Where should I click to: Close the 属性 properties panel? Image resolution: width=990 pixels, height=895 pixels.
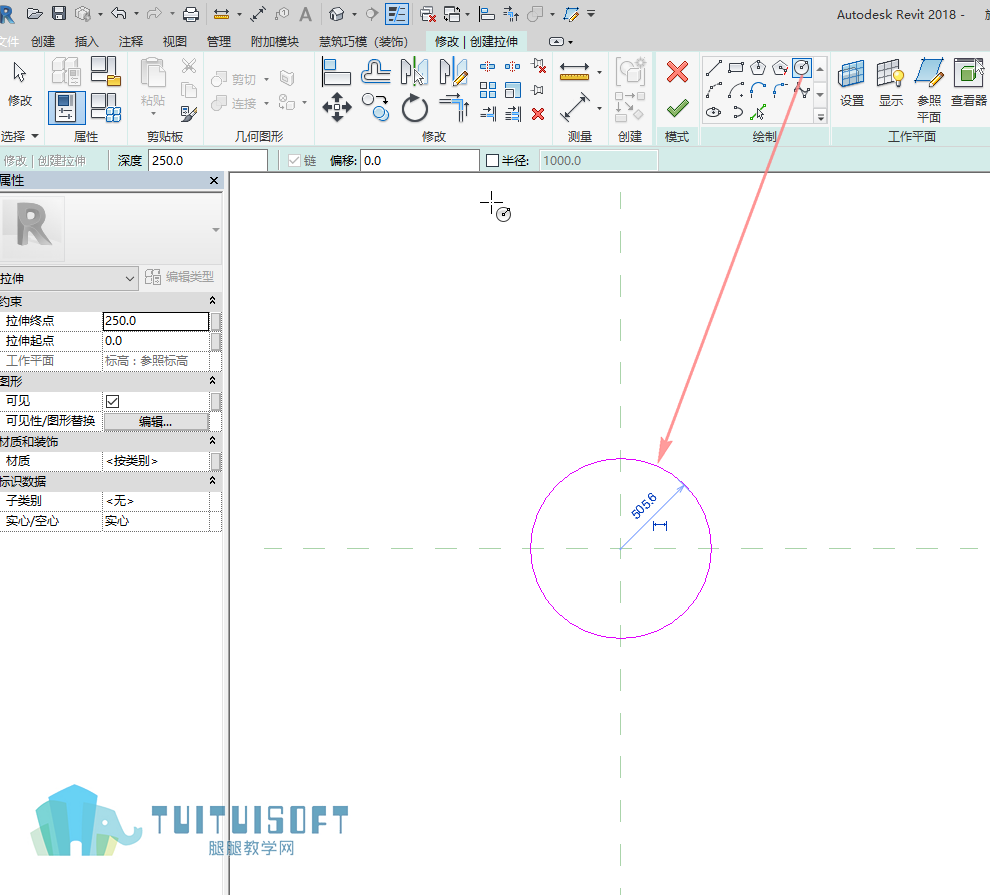pos(214,181)
